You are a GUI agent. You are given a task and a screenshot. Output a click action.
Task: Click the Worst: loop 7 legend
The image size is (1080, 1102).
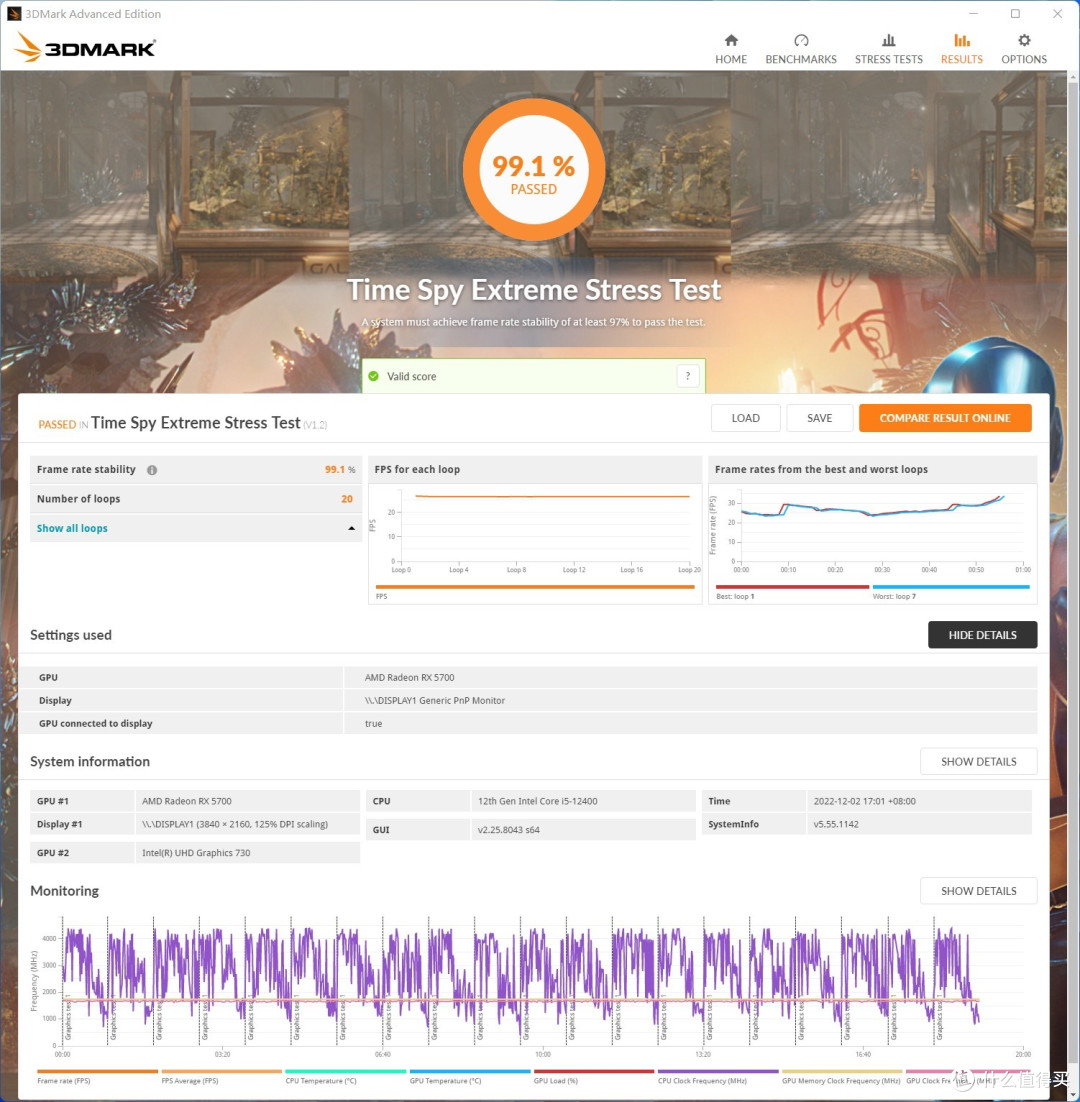(950, 592)
